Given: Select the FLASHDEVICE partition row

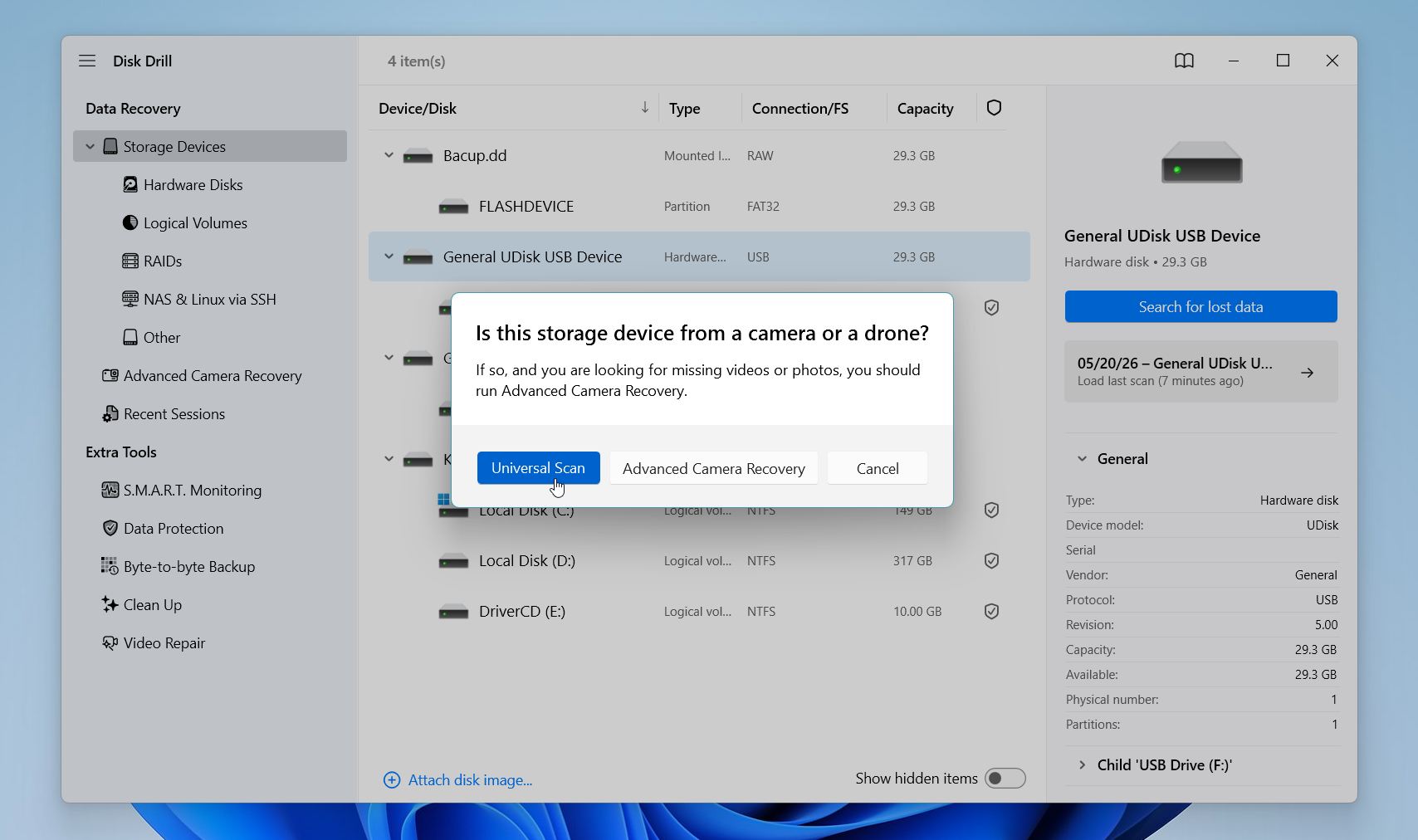Looking at the screenshot, I should [x=699, y=206].
